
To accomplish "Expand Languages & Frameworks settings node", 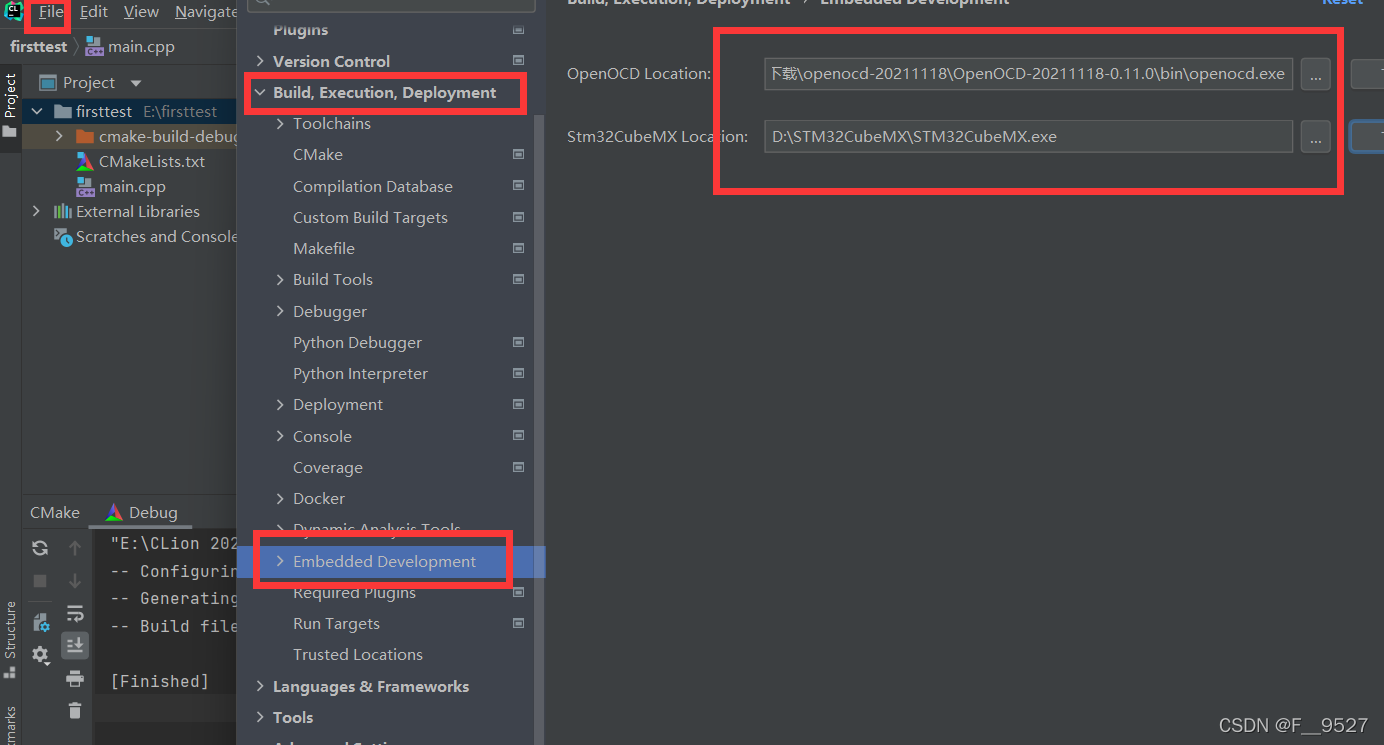I will (261, 686).
